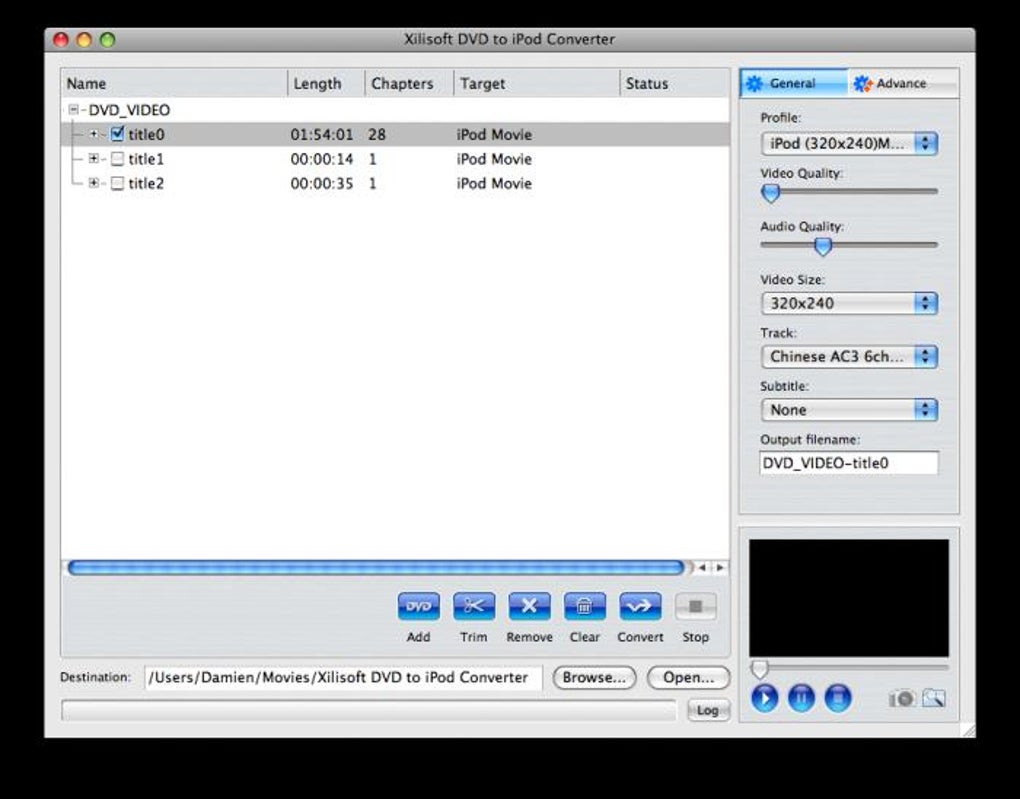Switch to the General tab
Screen dimensions: 1020x799
[793, 83]
